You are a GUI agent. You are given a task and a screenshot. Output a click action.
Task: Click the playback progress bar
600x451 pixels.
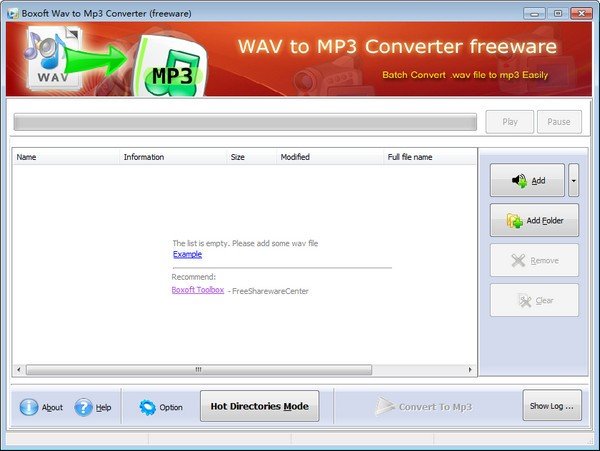pos(245,122)
